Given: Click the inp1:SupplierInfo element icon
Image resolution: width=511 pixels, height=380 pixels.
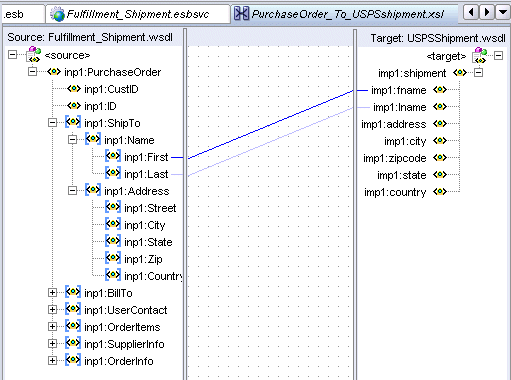Looking at the screenshot, I should (x=73, y=343).
